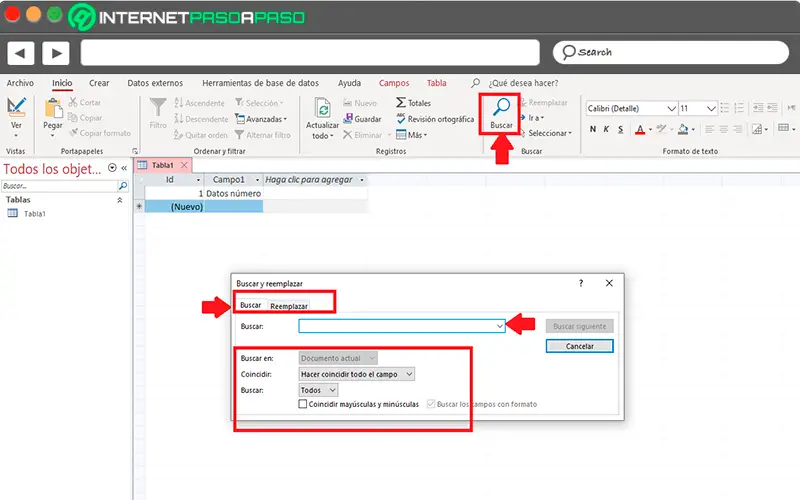Open the background fill color bucket

point(683,129)
